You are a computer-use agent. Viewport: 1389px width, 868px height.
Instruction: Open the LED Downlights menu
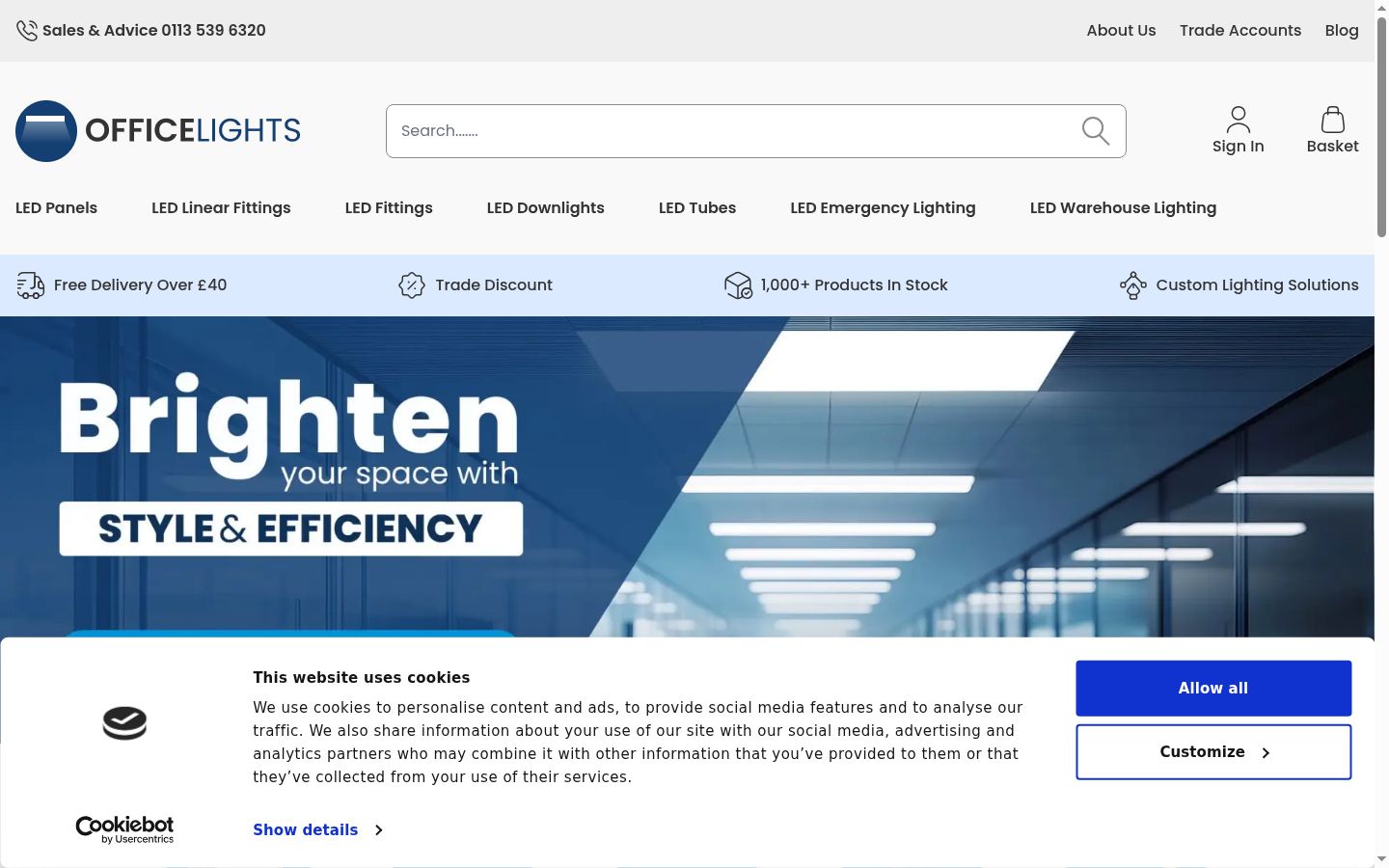coord(546,208)
